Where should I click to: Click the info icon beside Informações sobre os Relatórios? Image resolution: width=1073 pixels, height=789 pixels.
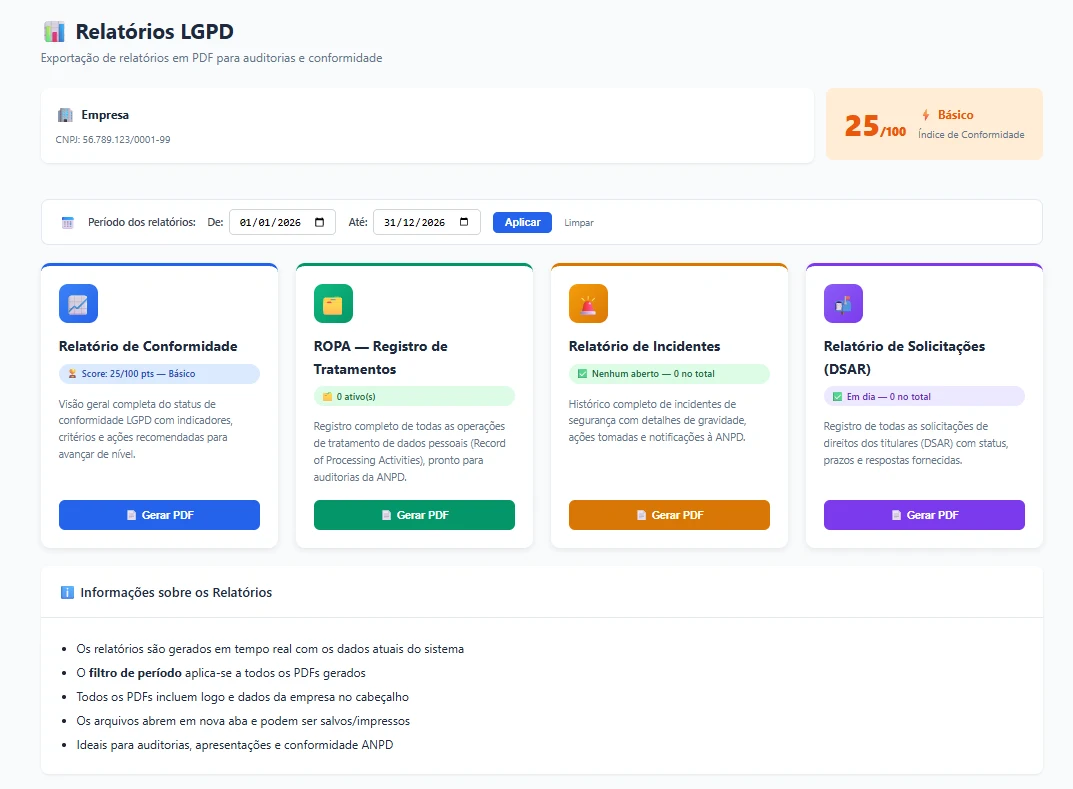point(67,593)
